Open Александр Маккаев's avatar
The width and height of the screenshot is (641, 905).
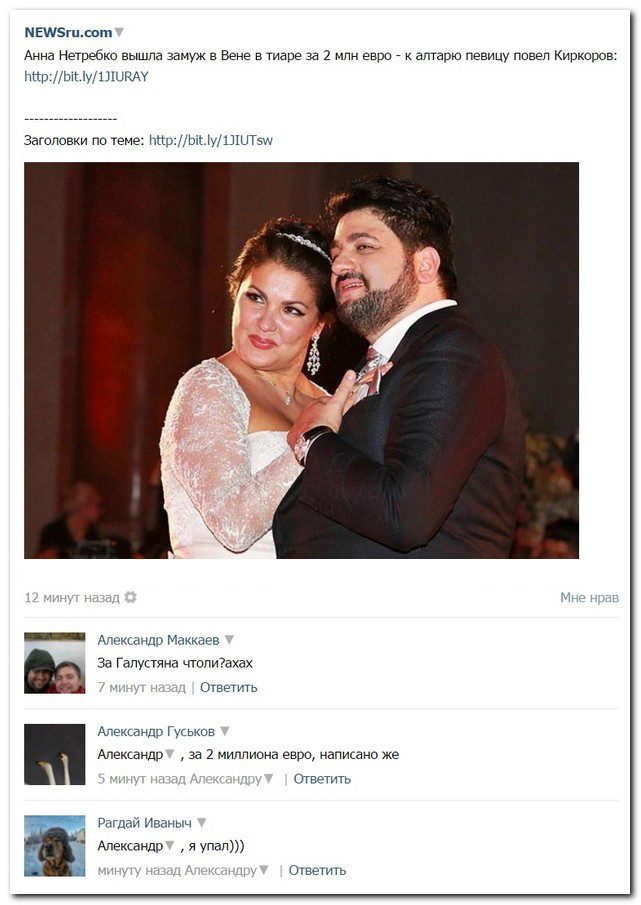[55, 663]
